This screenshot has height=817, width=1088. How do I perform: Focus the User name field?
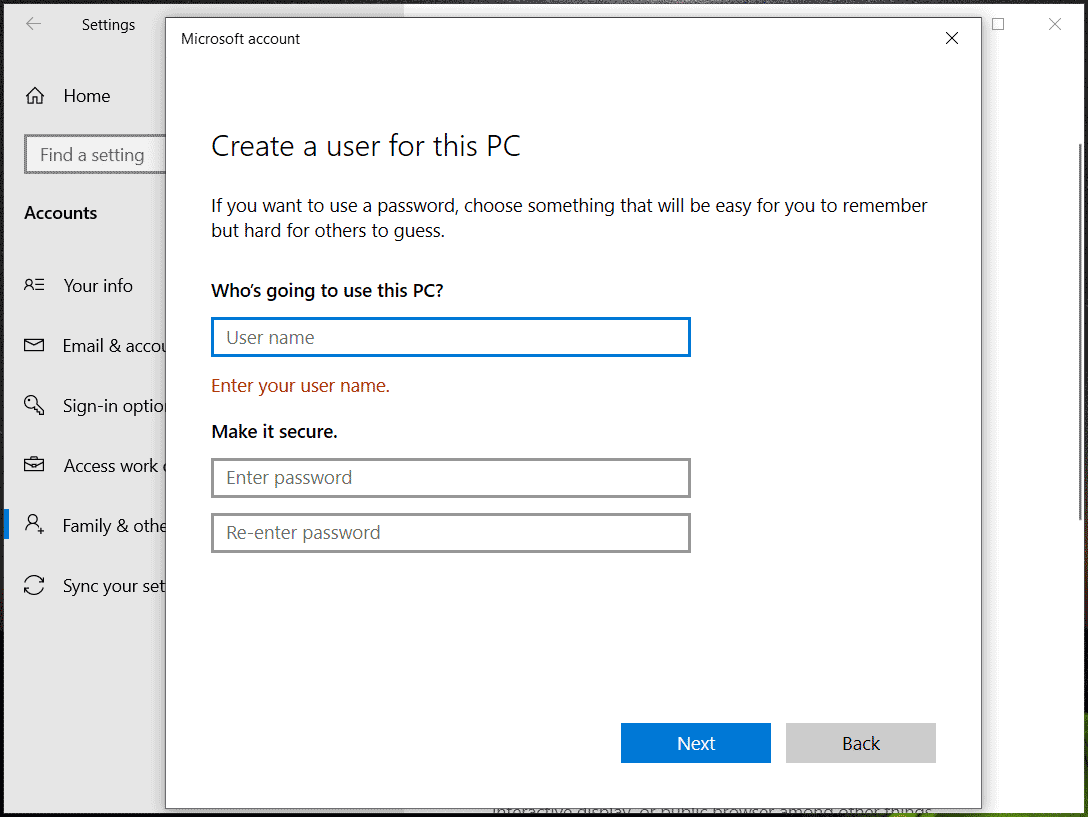tap(451, 337)
